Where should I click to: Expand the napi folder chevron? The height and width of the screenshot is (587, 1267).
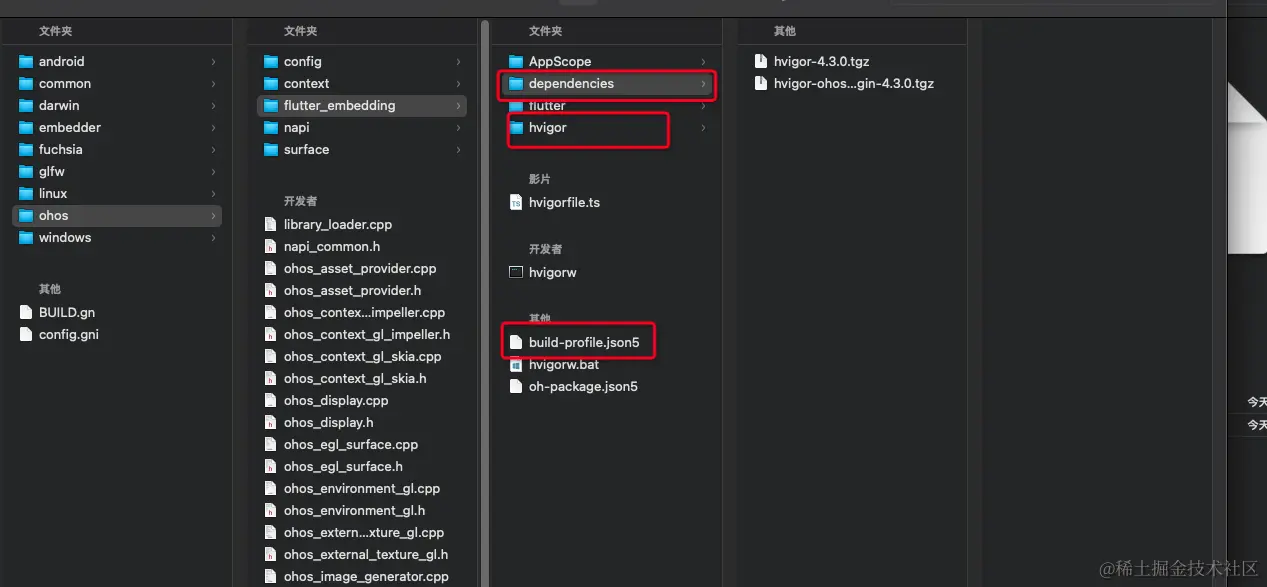pos(458,127)
